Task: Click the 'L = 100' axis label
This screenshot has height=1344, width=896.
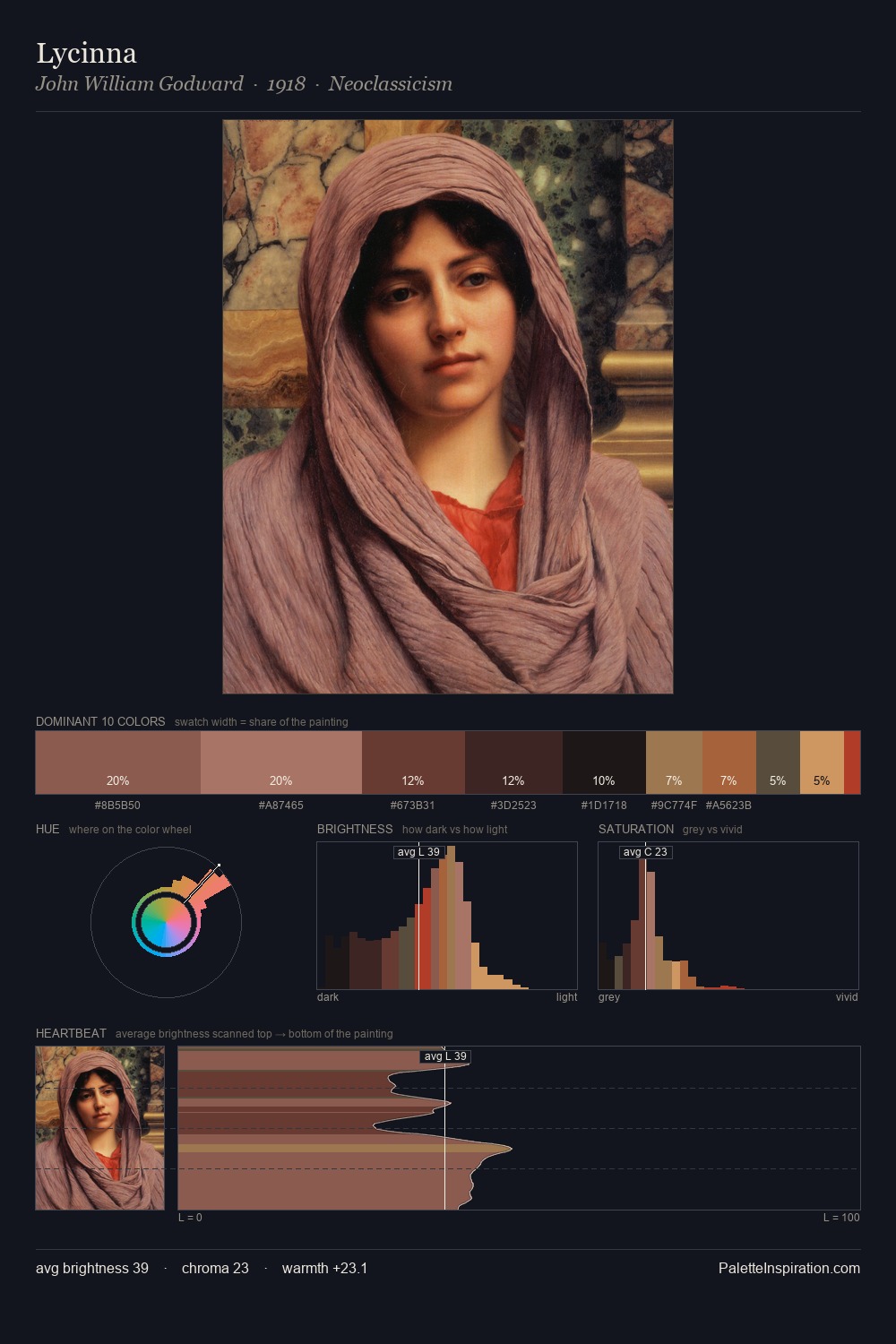Action: (x=841, y=1218)
